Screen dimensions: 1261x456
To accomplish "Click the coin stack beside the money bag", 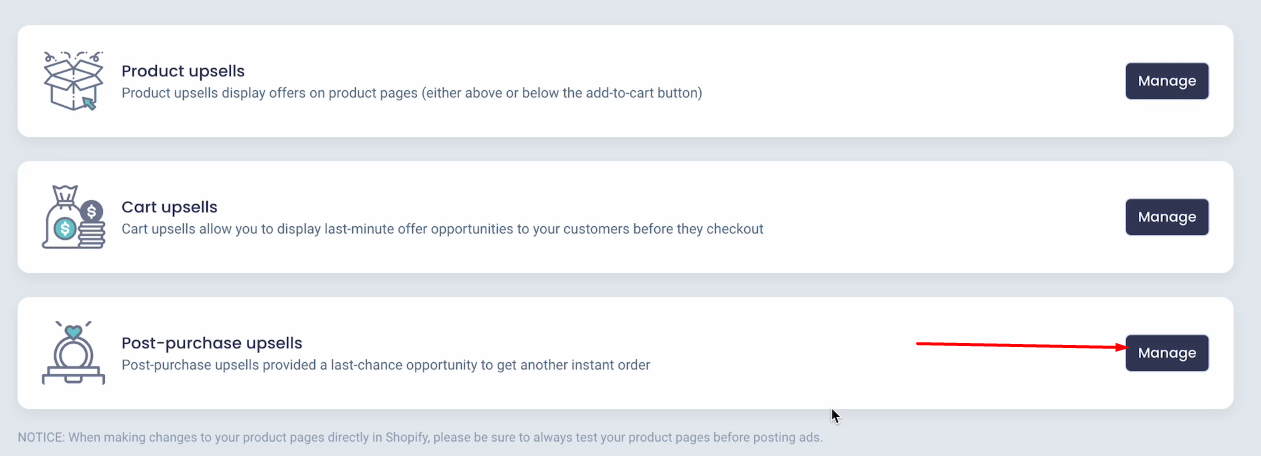I will pos(92,226).
